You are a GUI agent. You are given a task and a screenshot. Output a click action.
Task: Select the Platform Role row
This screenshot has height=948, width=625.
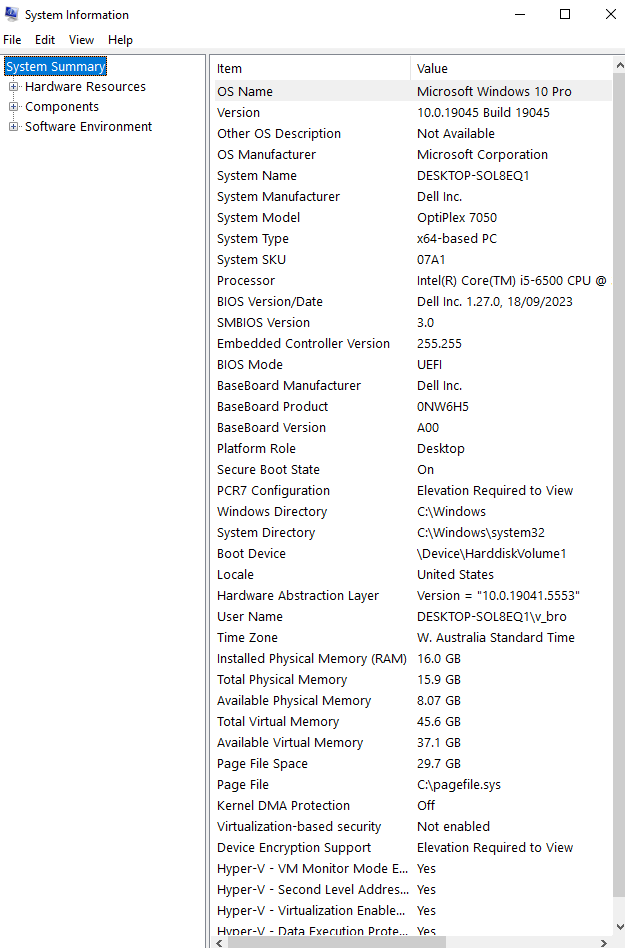[411, 449]
